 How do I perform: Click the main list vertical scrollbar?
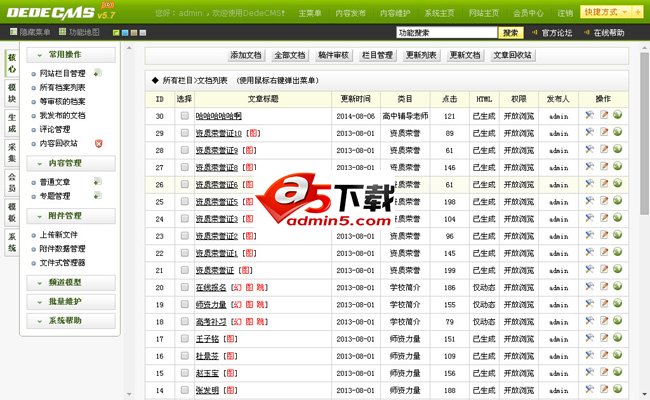(x=644, y=133)
